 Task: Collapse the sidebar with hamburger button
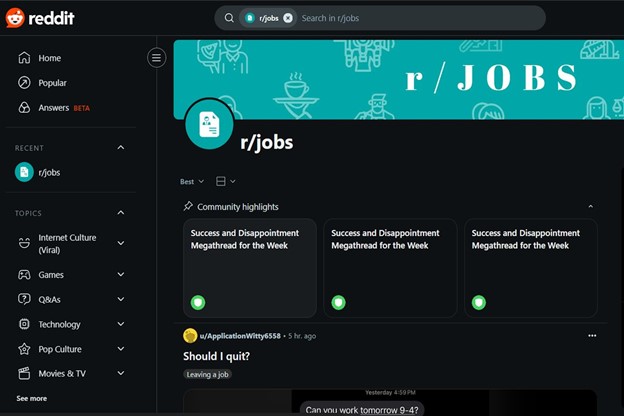pyautogui.click(x=156, y=58)
